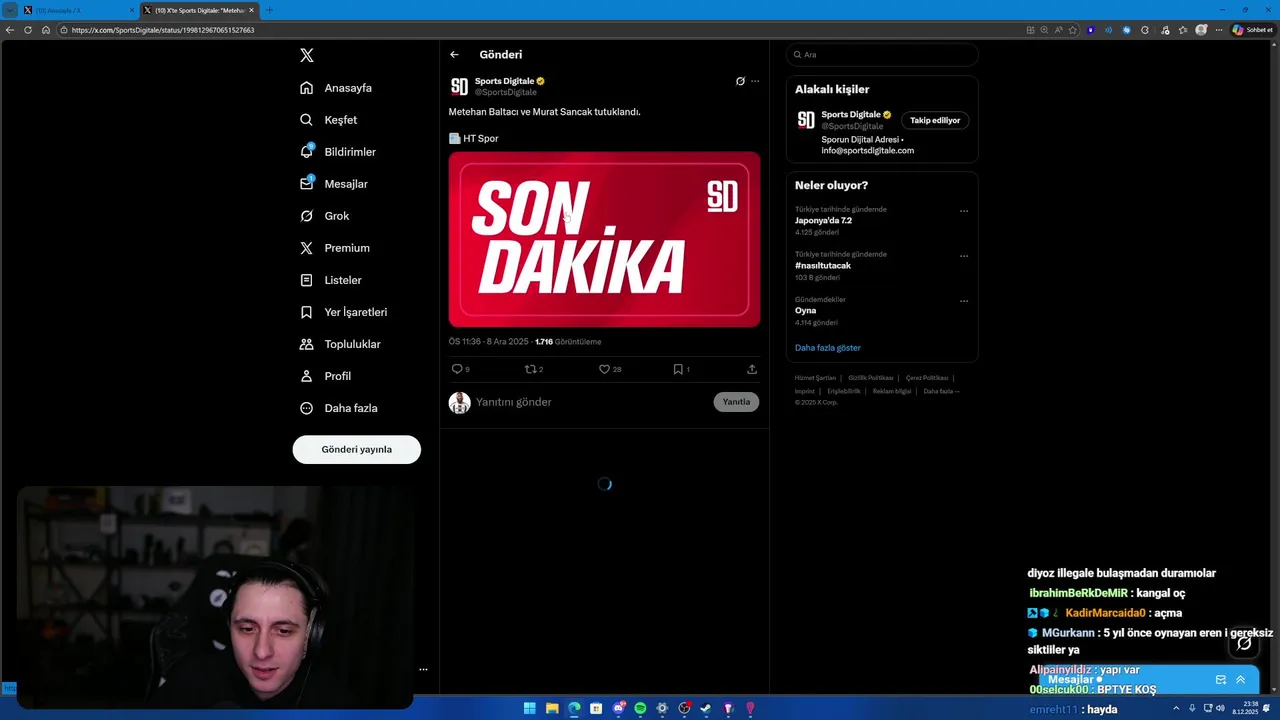Viewport: 1280px width, 720px height.
Task: Click the Yanıtını gönder reply field
Action: click(590, 402)
